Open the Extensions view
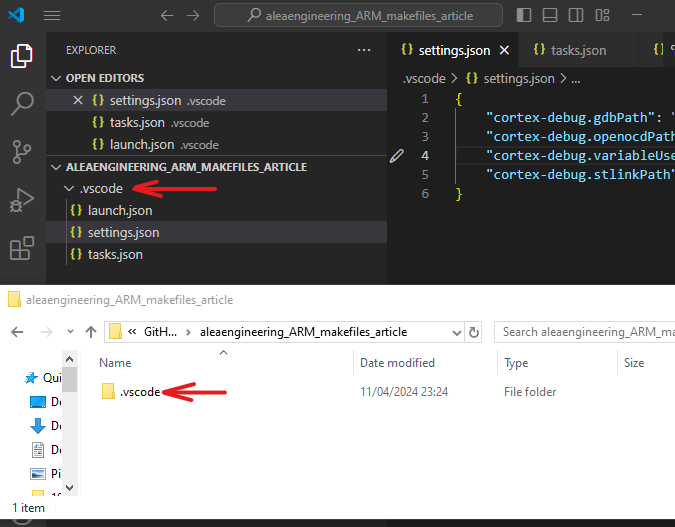 tap(21, 248)
